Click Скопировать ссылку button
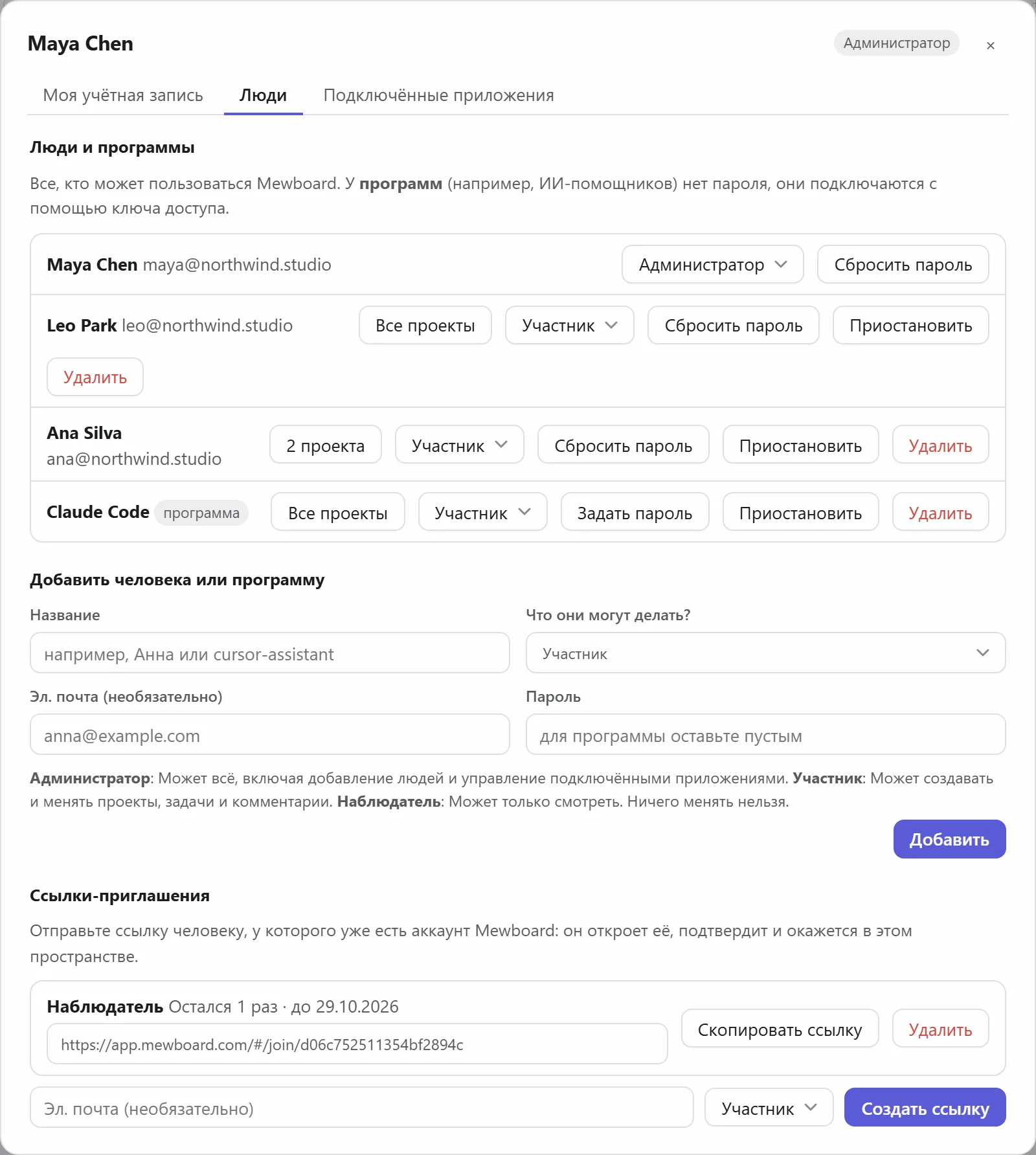The image size is (1036, 1155). (x=780, y=1029)
